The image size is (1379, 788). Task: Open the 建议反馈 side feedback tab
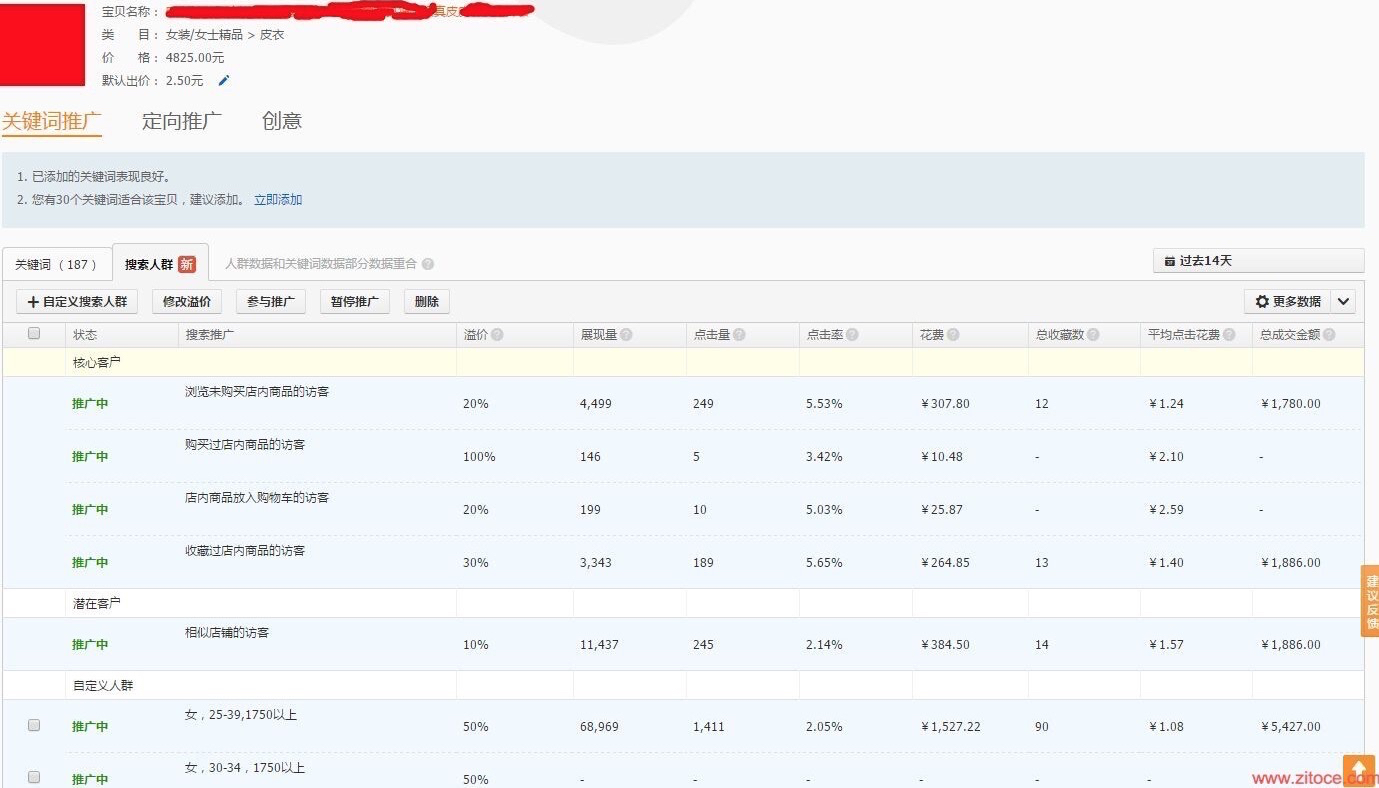pyautogui.click(x=1370, y=601)
